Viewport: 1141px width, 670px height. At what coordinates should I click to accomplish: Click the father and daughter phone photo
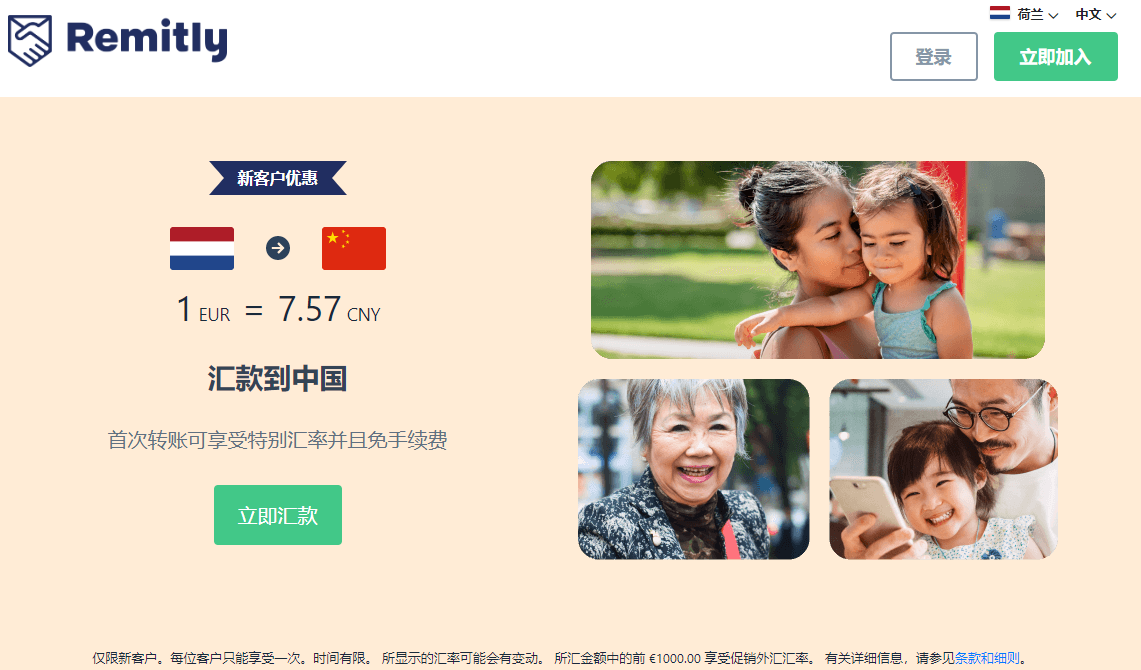(x=943, y=469)
